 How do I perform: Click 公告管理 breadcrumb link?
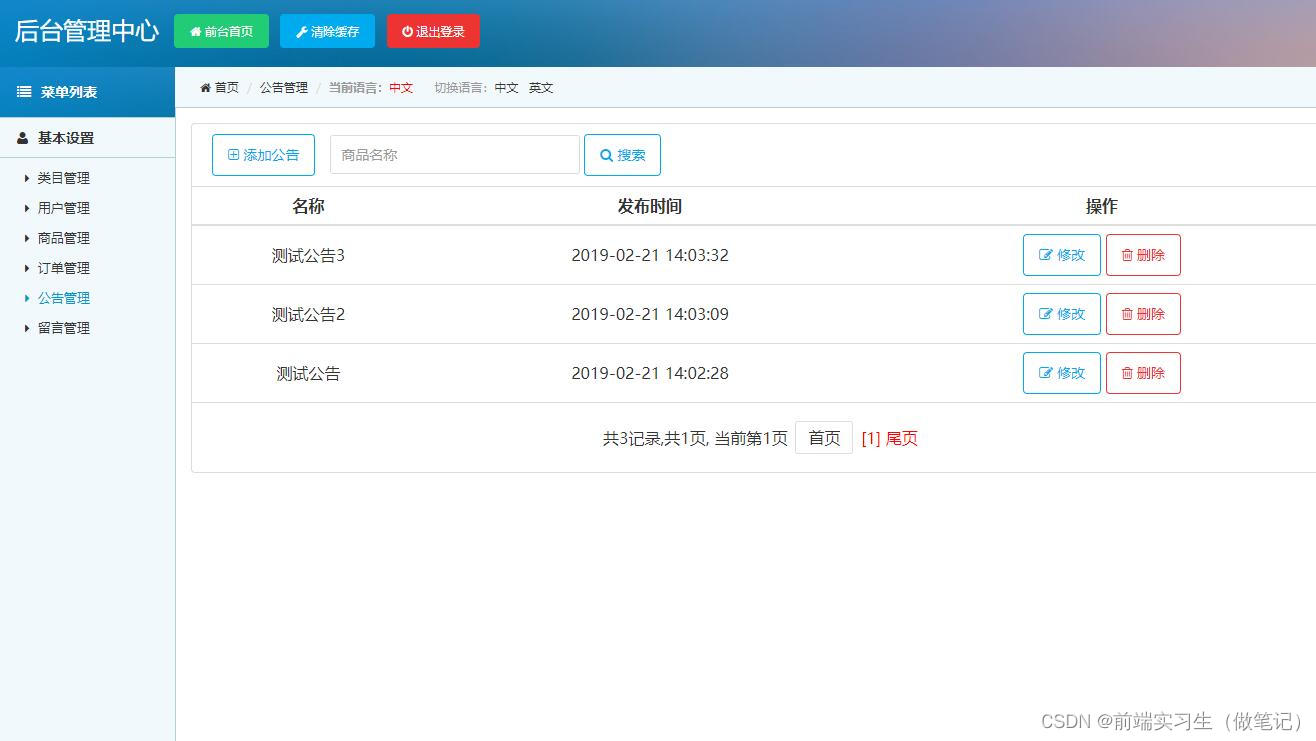284,88
